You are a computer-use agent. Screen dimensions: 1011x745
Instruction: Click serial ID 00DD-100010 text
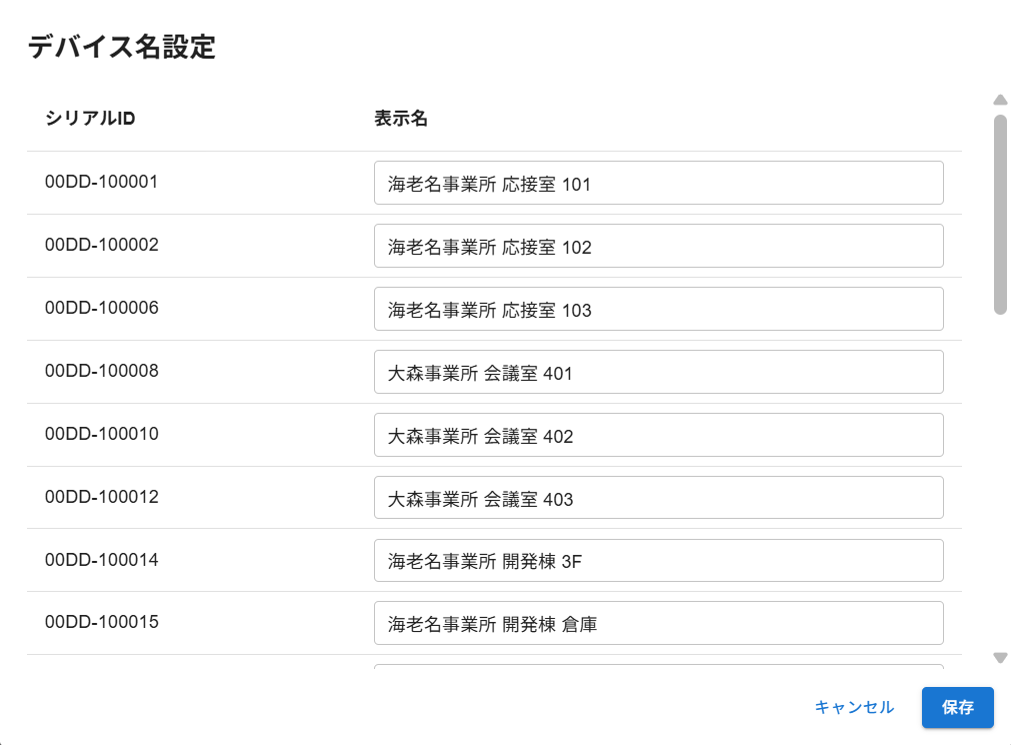pos(101,434)
